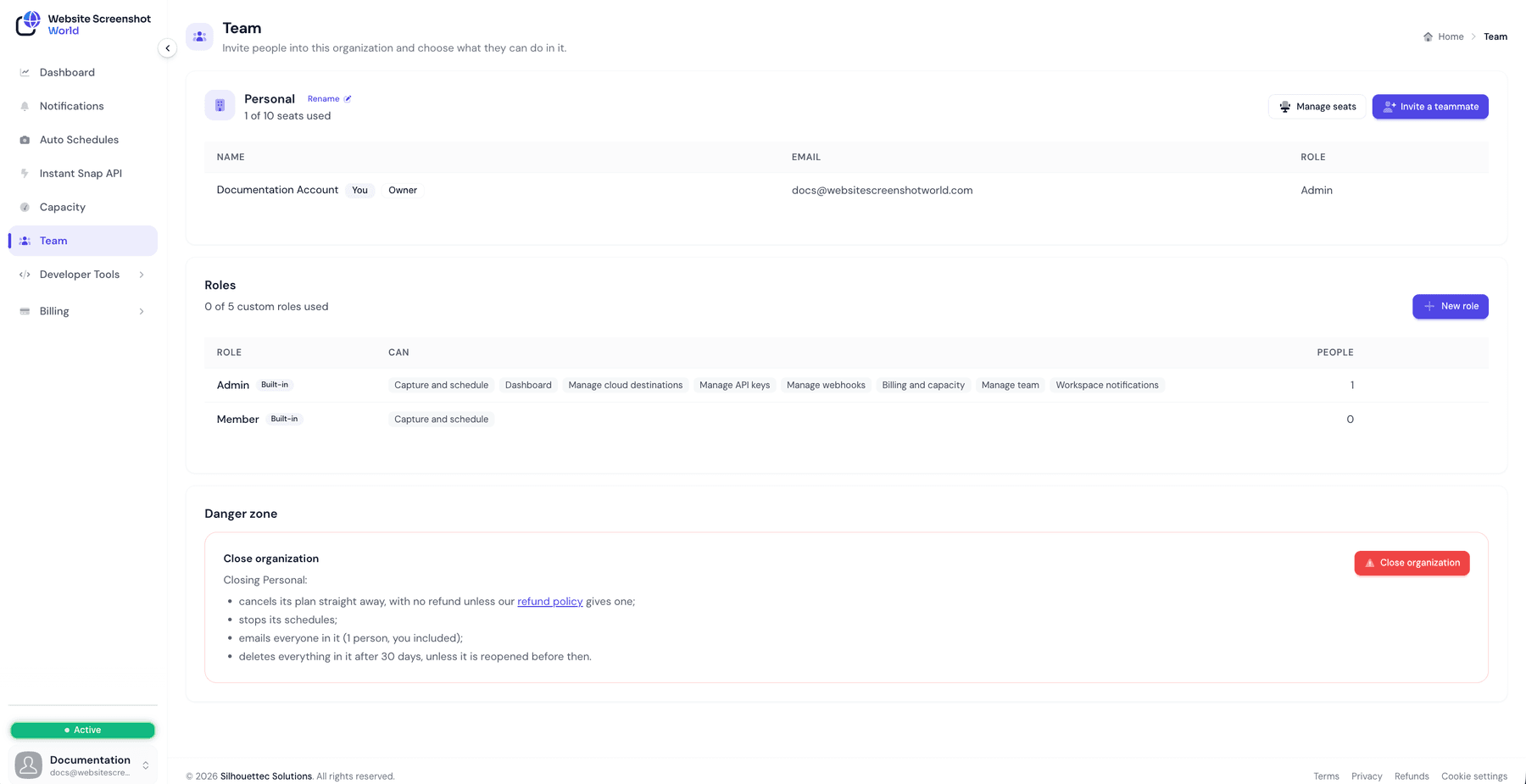Click Silhouettec Solutions in the footer

click(x=266, y=776)
